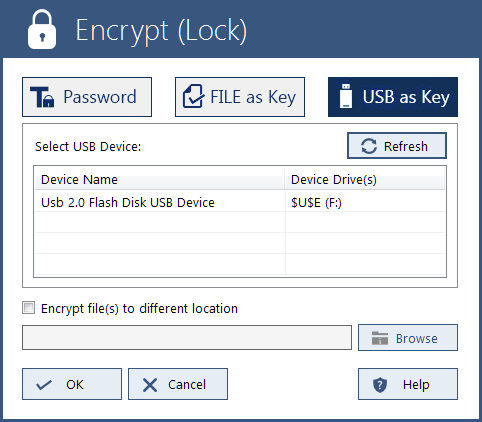Click the circular arrows Refresh icon
This screenshot has height=422, width=482.
pyautogui.click(x=369, y=146)
